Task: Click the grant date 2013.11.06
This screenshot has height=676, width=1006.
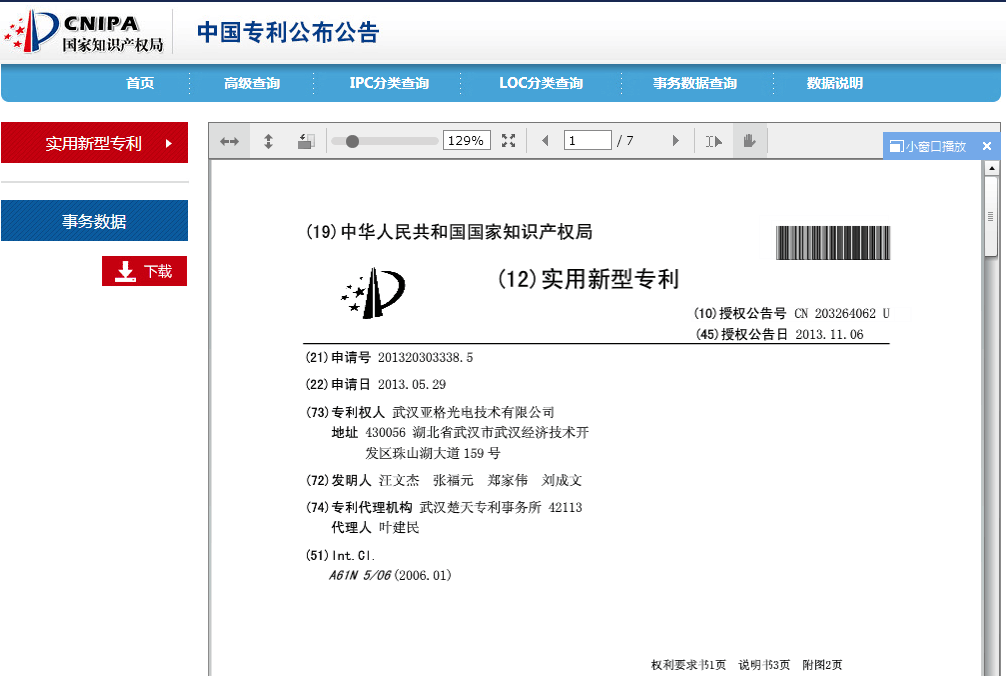Action: coord(829,334)
